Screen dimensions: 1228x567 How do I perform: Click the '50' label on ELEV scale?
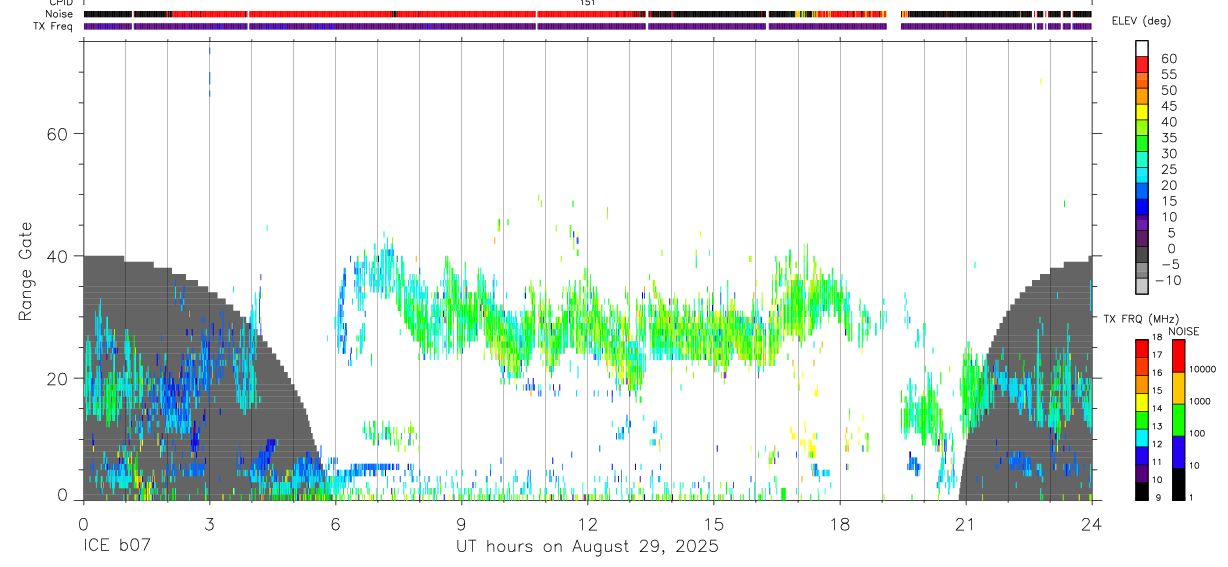(x=1168, y=91)
